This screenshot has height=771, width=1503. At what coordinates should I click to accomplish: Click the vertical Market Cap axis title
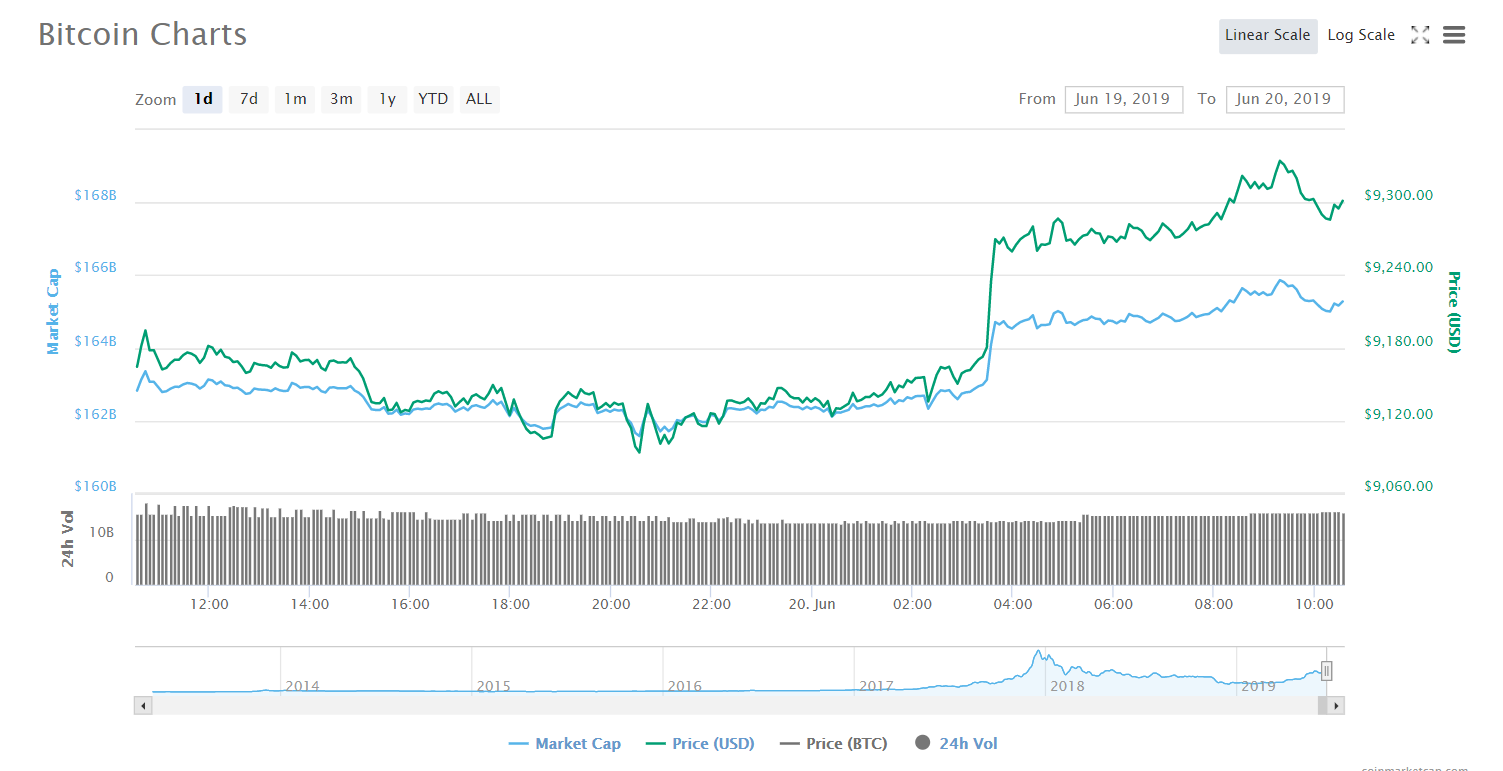point(53,311)
